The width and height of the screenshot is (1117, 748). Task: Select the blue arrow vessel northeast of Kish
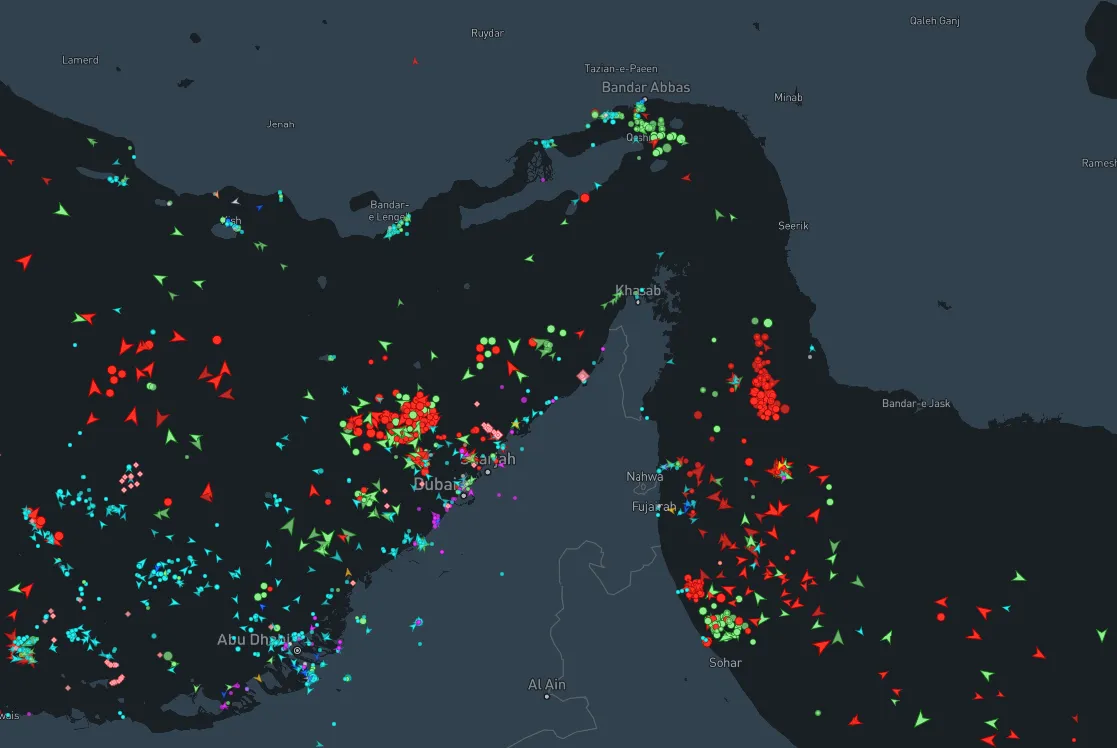click(x=259, y=208)
